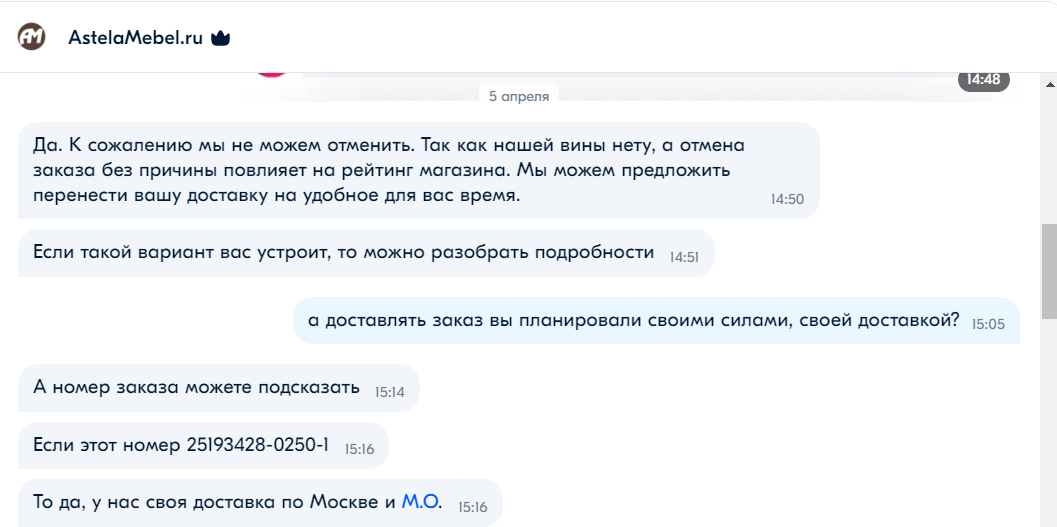Click the 'Если такой вариант вас устроит' message
The height and width of the screenshot is (527, 1057).
tap(343, 253)
